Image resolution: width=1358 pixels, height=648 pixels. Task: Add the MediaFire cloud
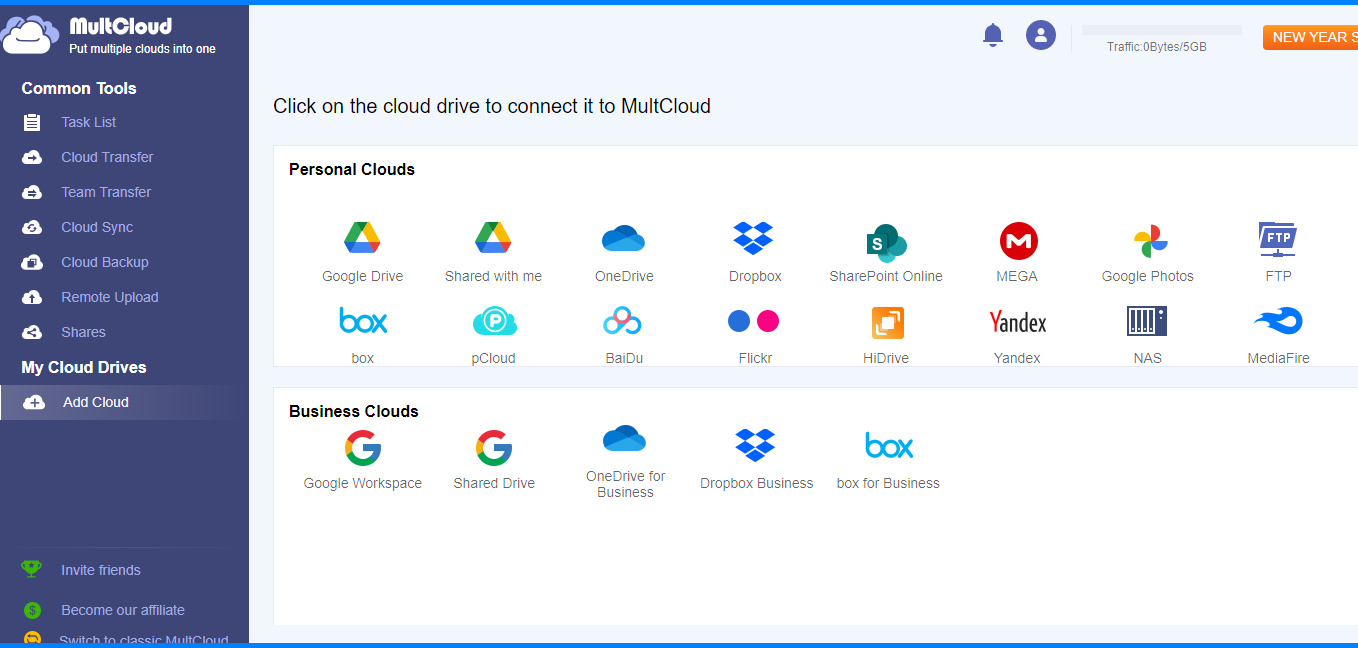pos(1278,321)
